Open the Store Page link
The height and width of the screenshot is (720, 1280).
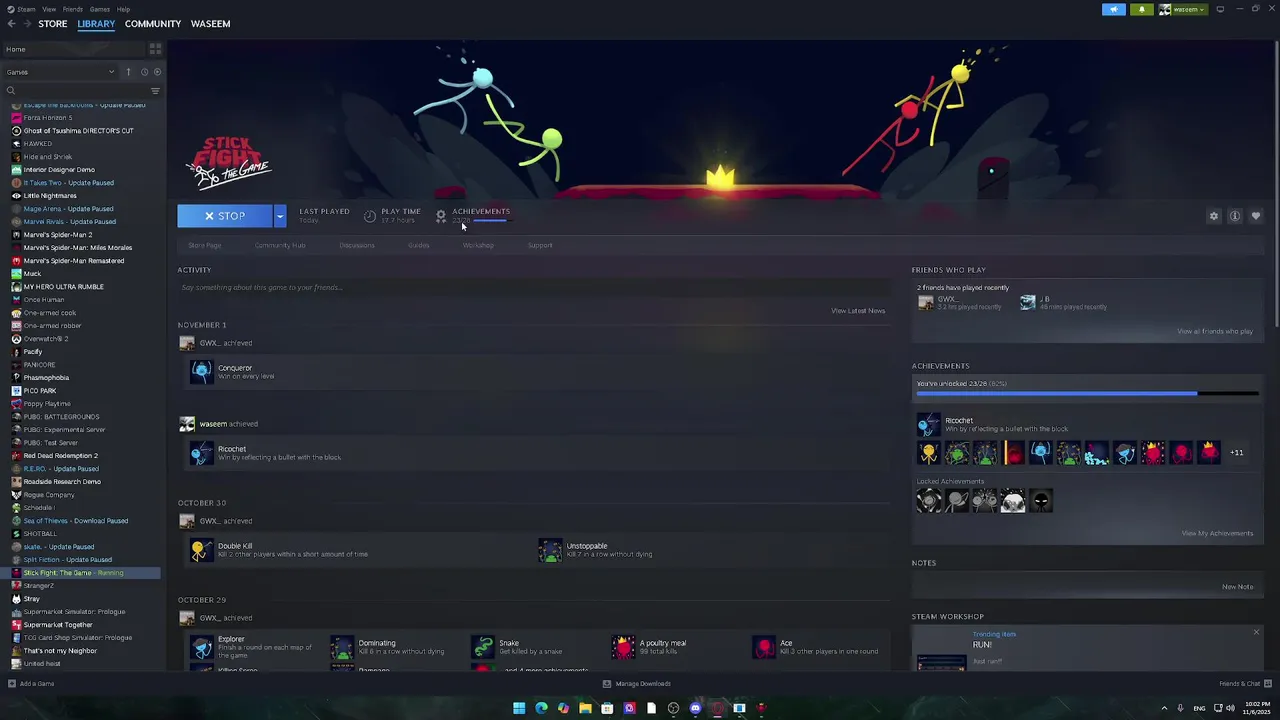pyautogui.click(x=204, y=245)
